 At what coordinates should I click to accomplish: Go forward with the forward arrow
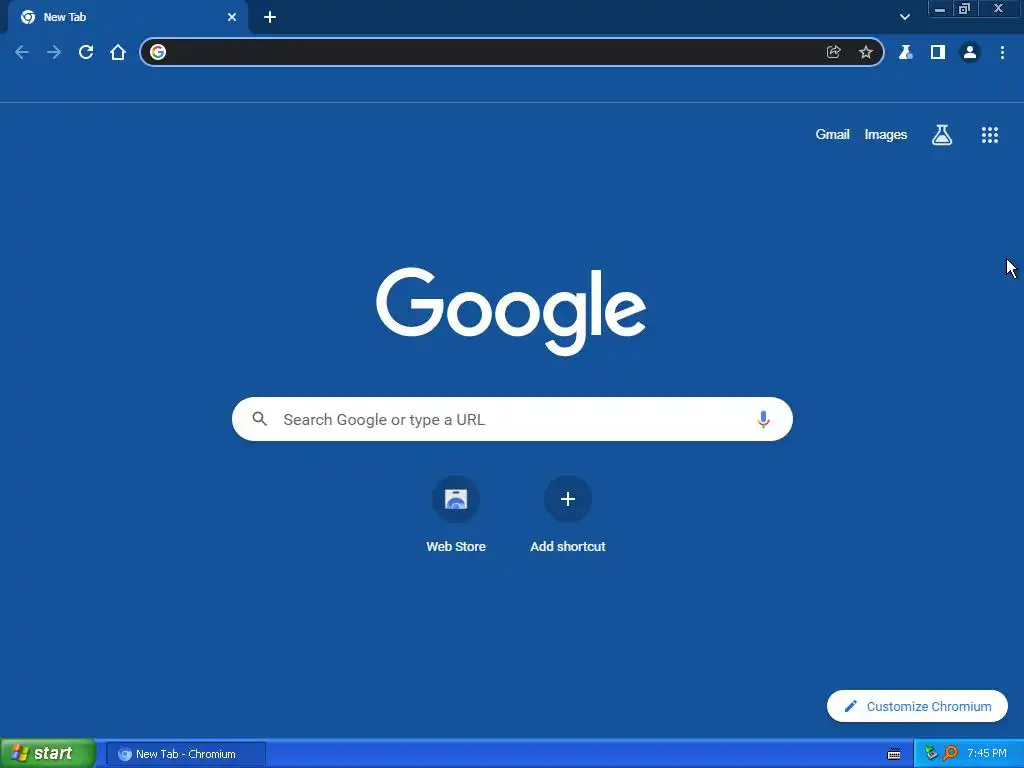[x=54, y=52]
